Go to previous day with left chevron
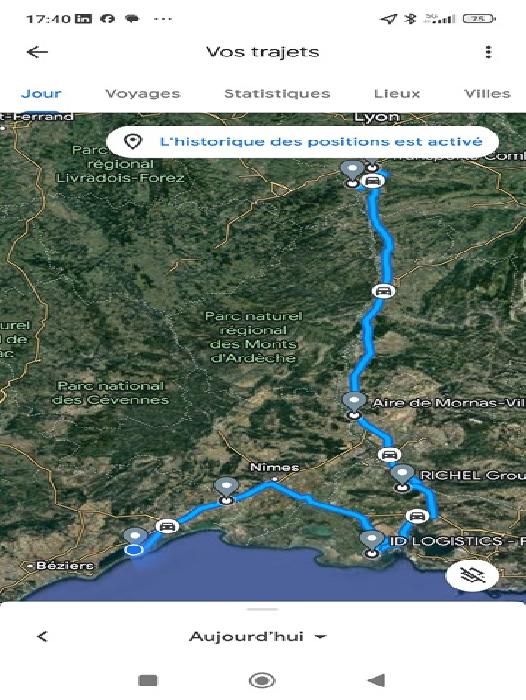The width and height of the screenshot is (526, 700). click(42, 636)
